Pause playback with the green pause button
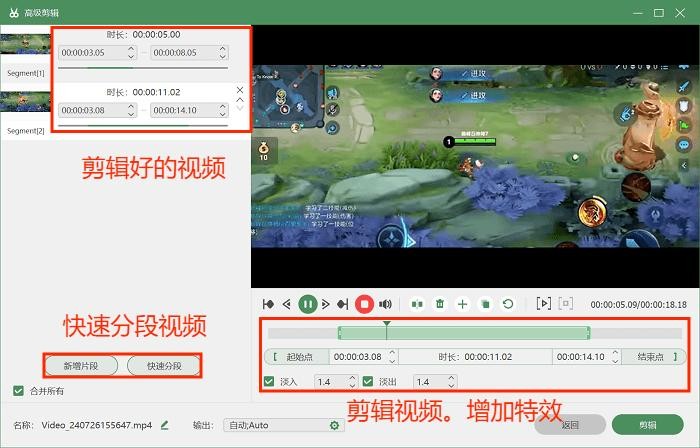 click(309, 303)
